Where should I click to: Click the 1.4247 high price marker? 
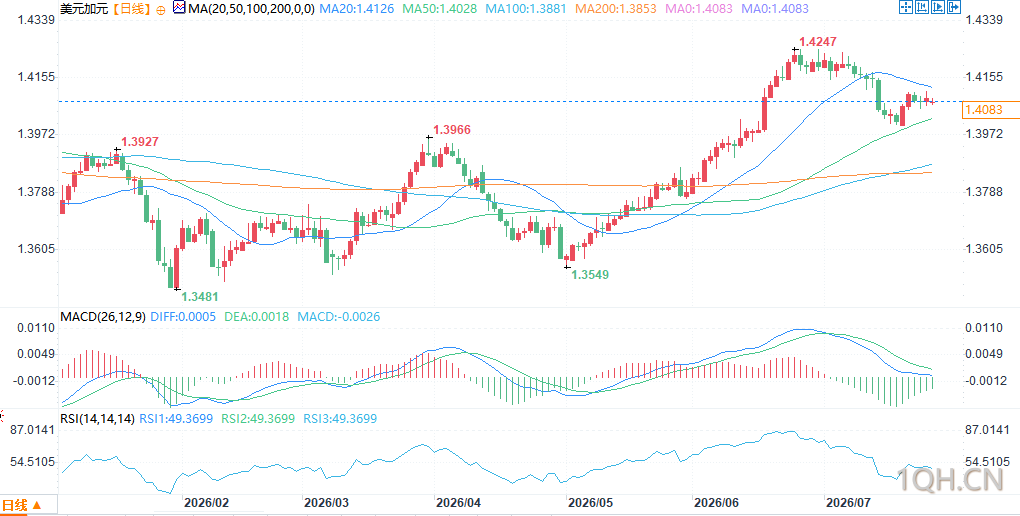click(816, 42)
